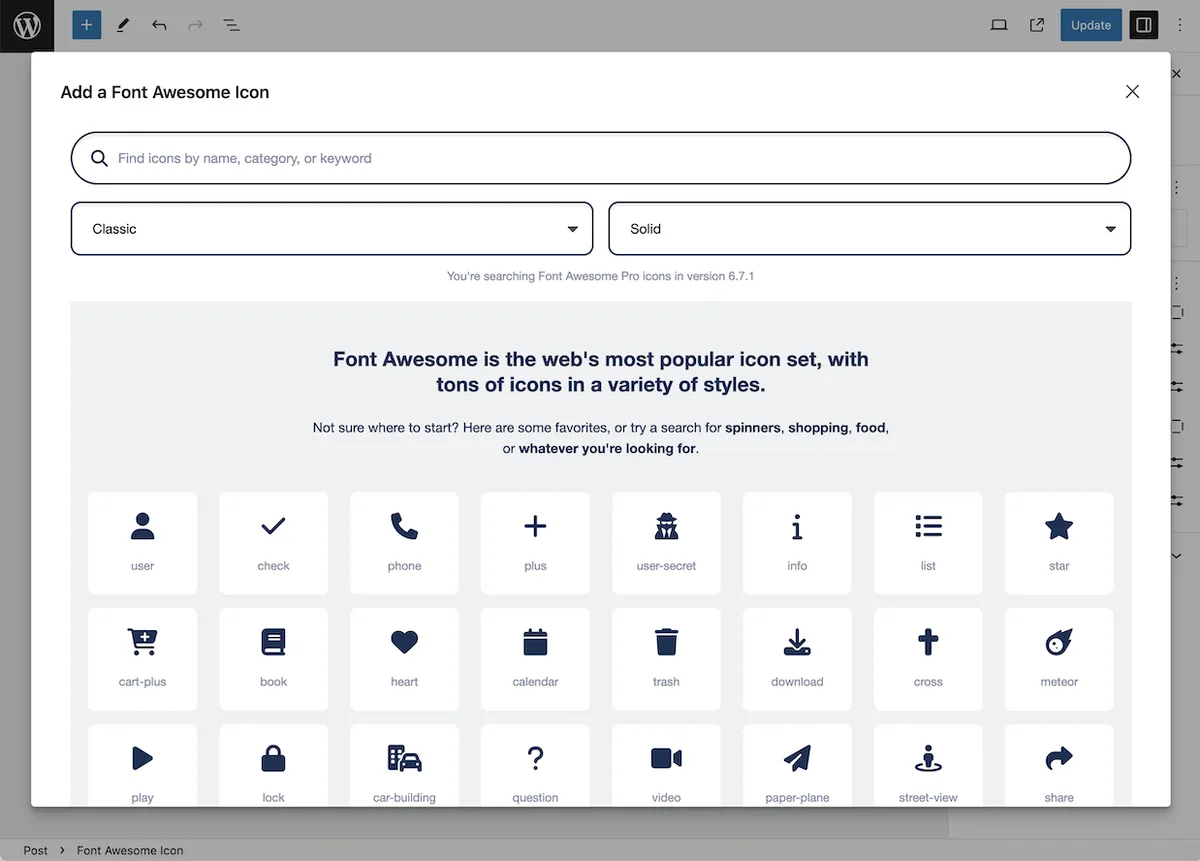Select the star icon
The image size is (1200, 861).
tap(1059, 543)
